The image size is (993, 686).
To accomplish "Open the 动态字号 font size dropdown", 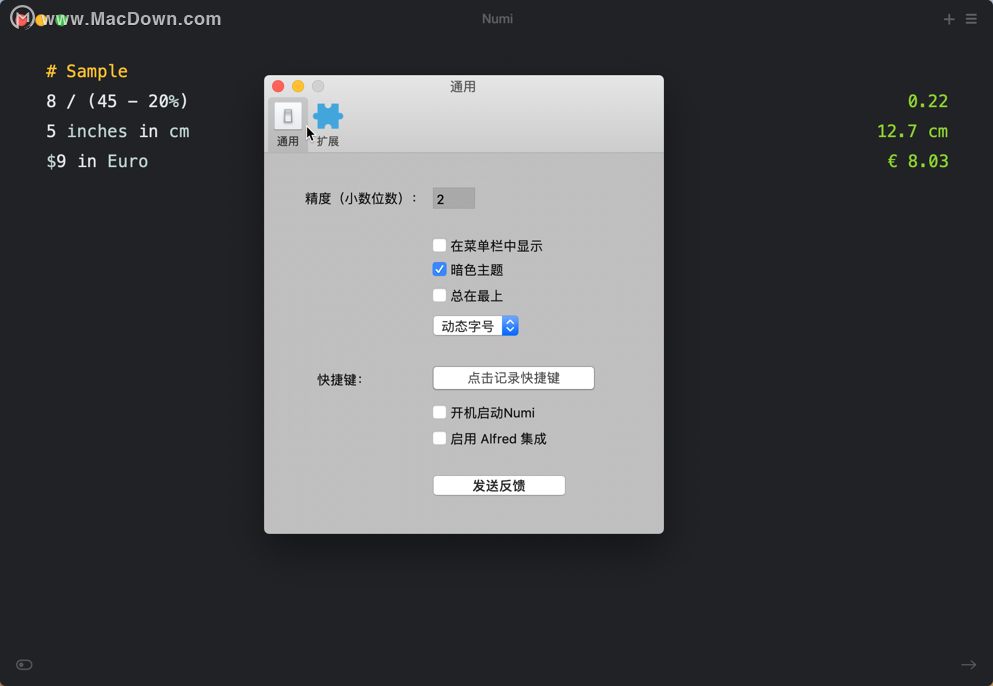I will [476, 326].
